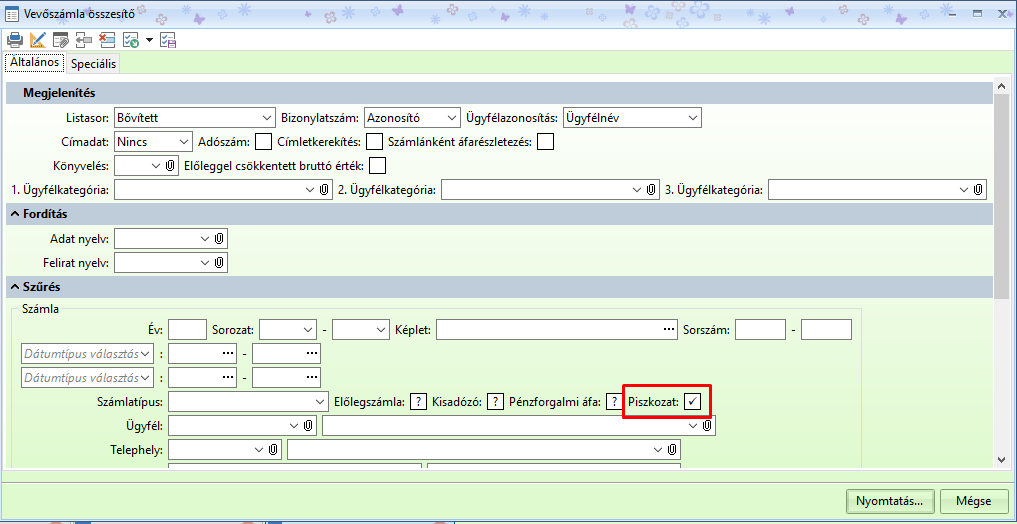Click the form with paperclip toolbar icon
Image resolution: width=1017 pixels, height=524 pixels.
click(x=61, y=40)
